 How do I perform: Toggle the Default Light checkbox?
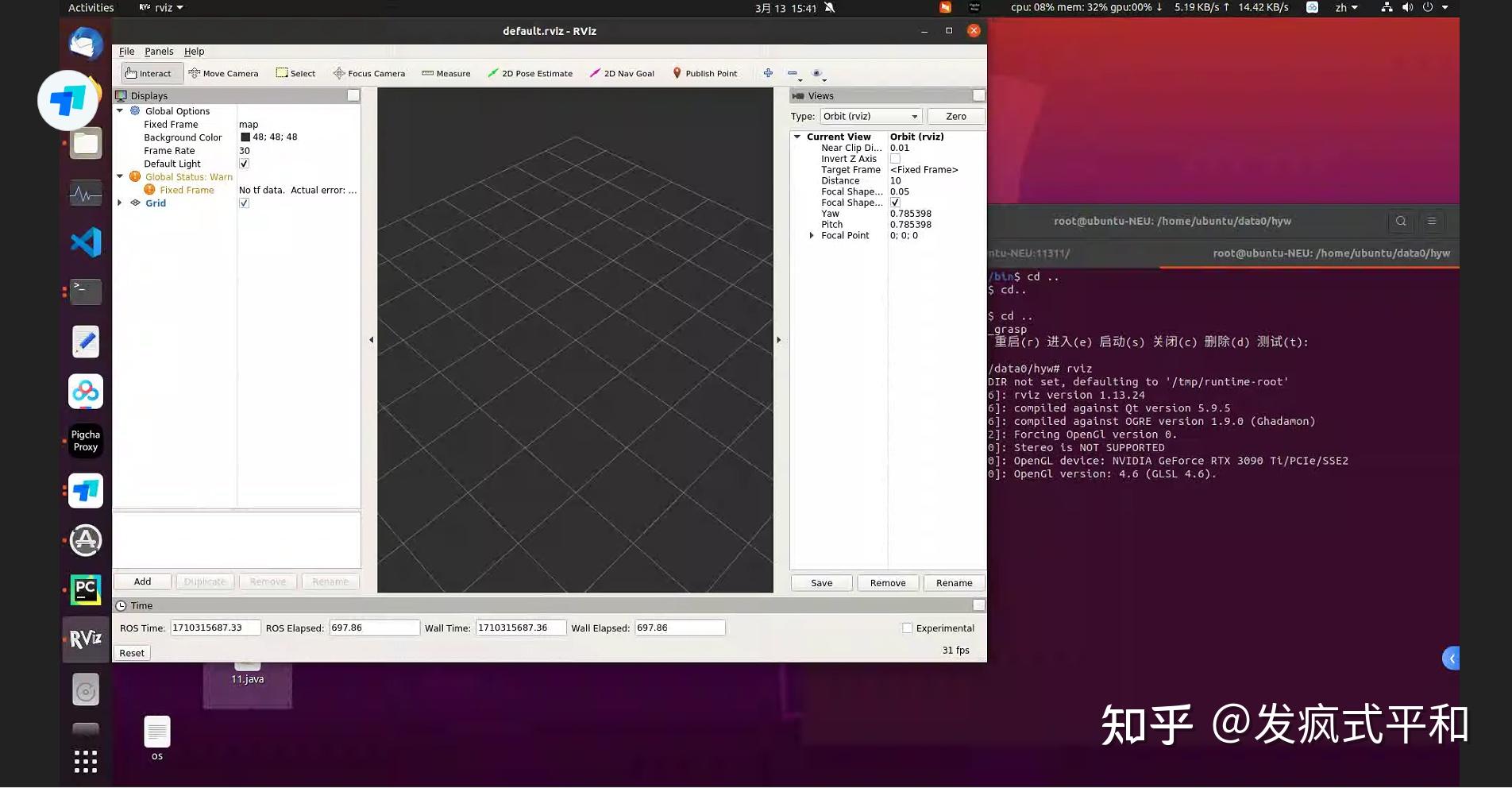(244, 164)
